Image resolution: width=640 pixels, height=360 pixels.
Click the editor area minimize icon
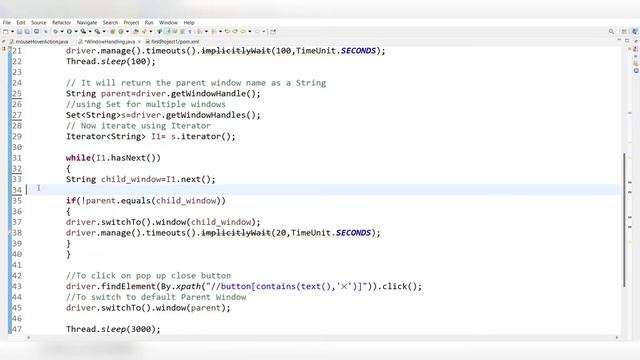[x=619, y=40]
